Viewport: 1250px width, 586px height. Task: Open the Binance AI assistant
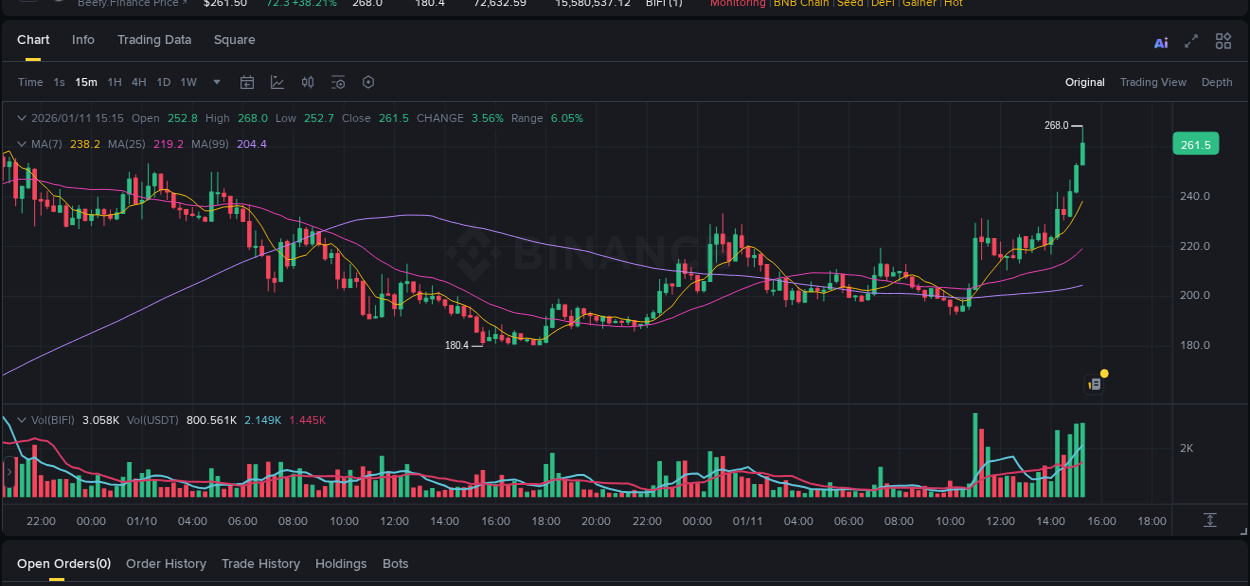[1160, 41]
